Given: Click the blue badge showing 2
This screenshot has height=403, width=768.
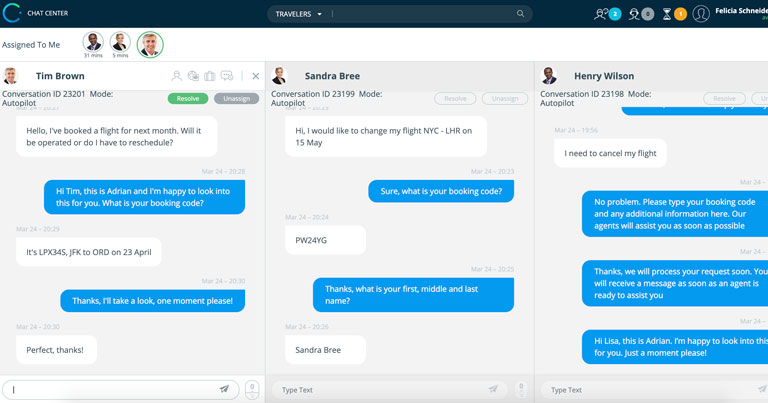Looking at the screenshot, I should tap(615, 14).
